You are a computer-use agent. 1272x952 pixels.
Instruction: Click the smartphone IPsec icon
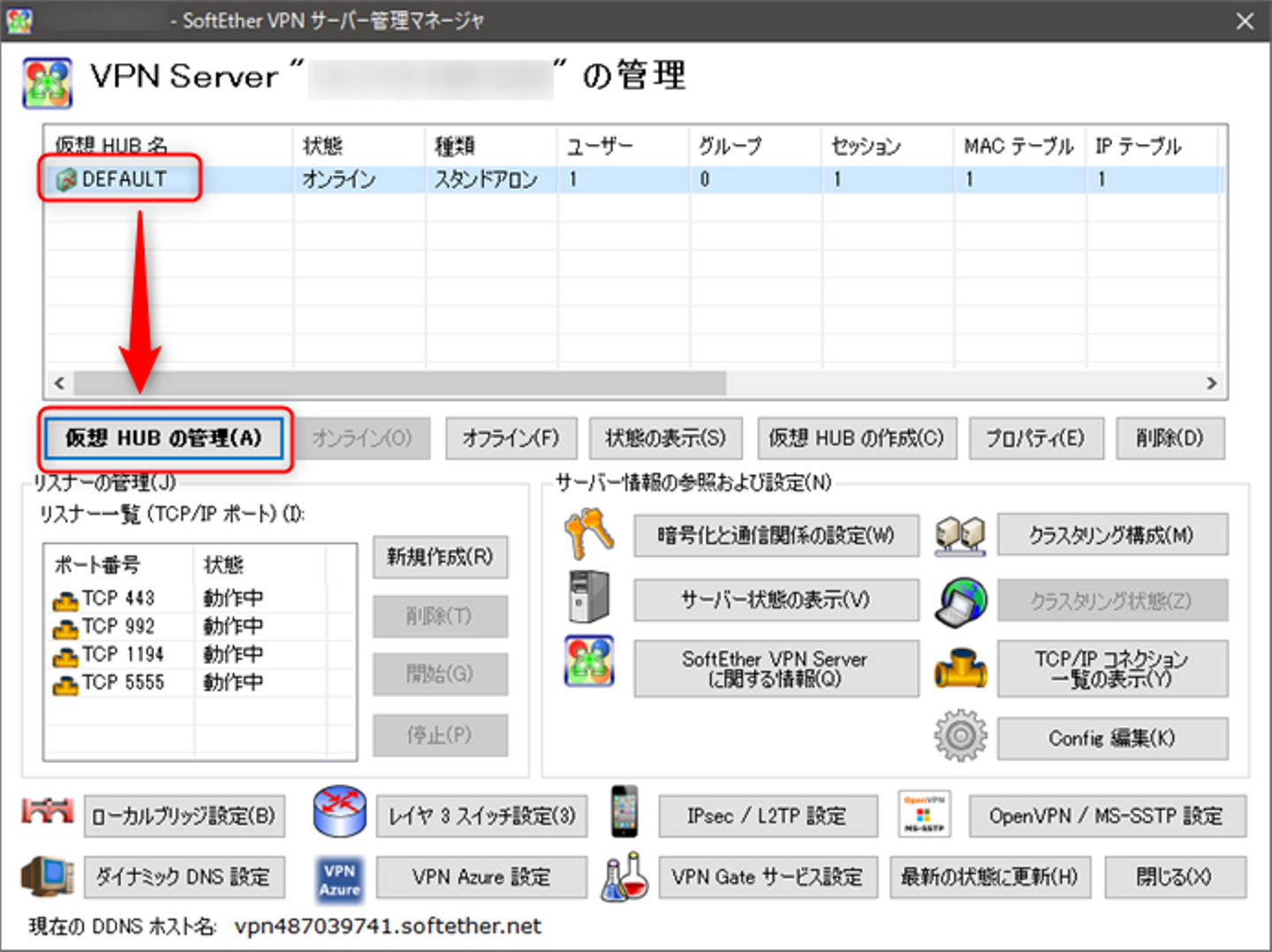624,811
